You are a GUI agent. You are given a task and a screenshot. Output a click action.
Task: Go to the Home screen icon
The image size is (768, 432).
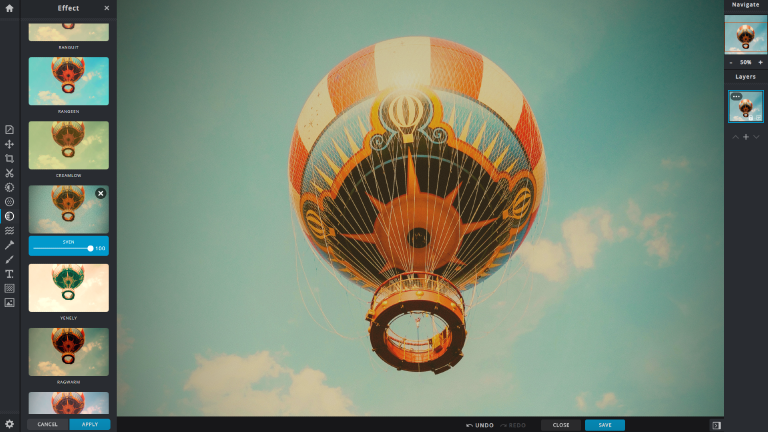[9, 8]
